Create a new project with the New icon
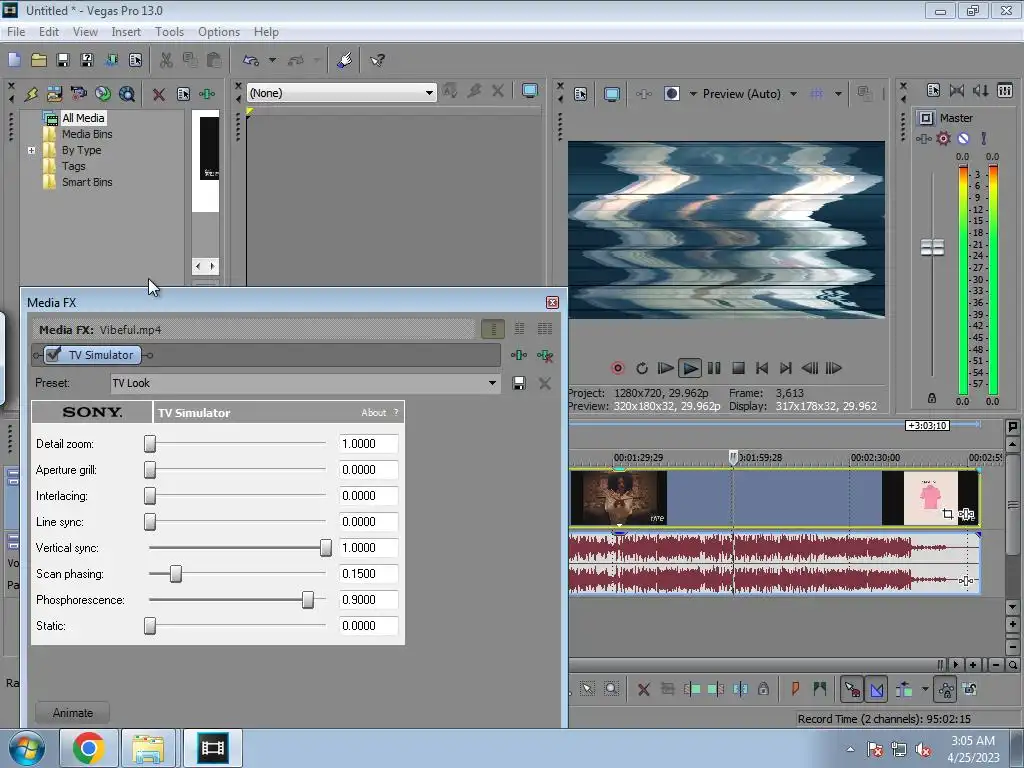Image resolution: width=1024 pixels, height=768 pixels. [14, 60]
